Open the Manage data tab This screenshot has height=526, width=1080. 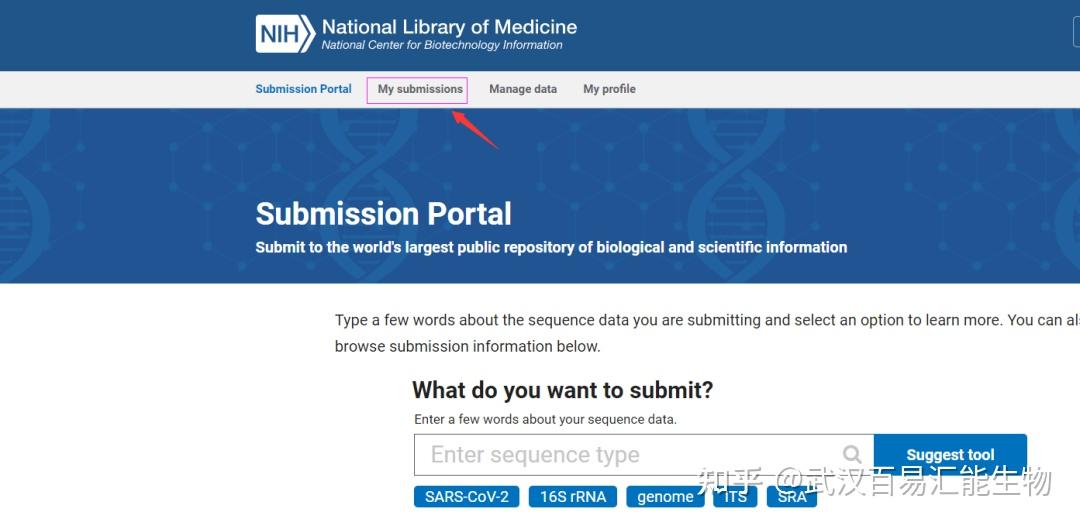click(x=523, y=89)
